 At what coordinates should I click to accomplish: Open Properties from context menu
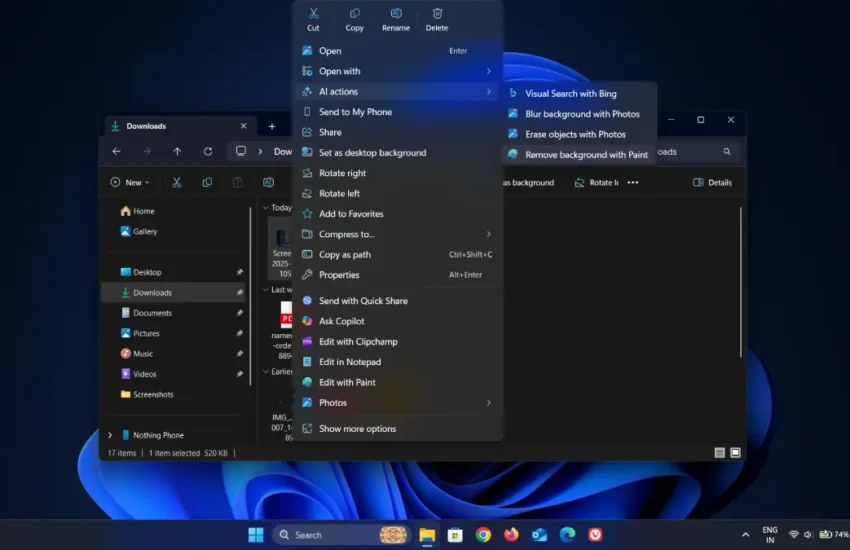[397, 275]
